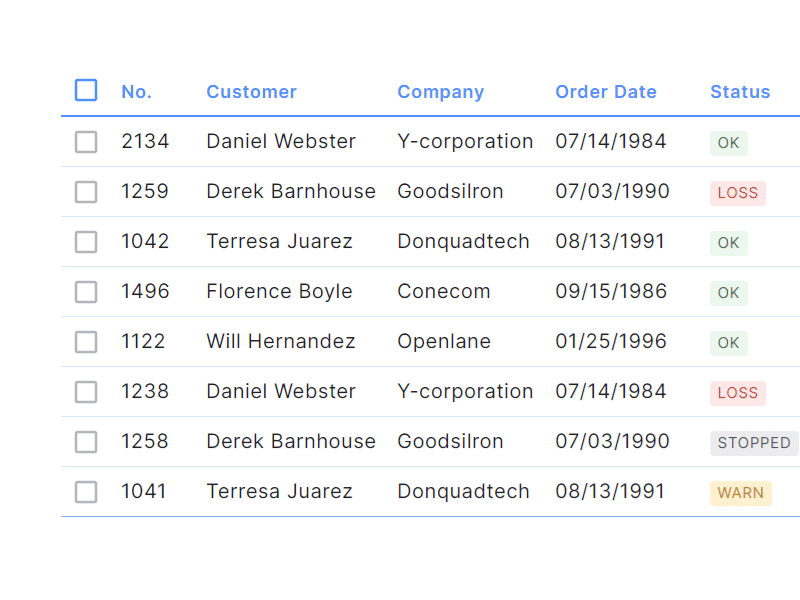Click the OK badge for order 2134
The width and height of the screenshot is (800, 600).
point(728,143)
